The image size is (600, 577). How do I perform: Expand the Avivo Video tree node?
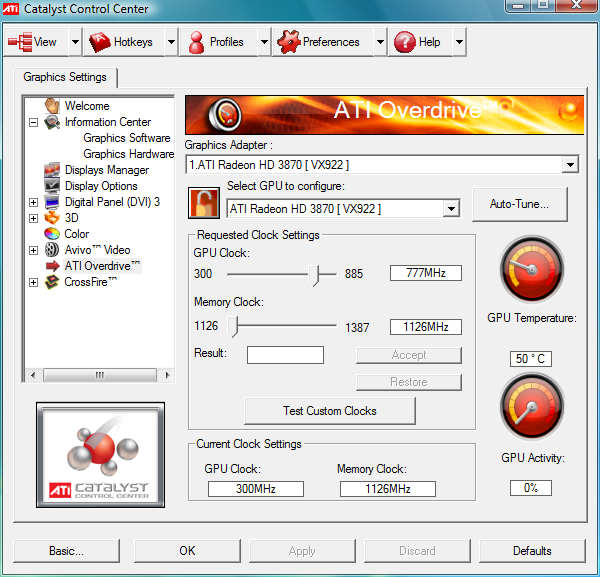[x=34, y=250]
